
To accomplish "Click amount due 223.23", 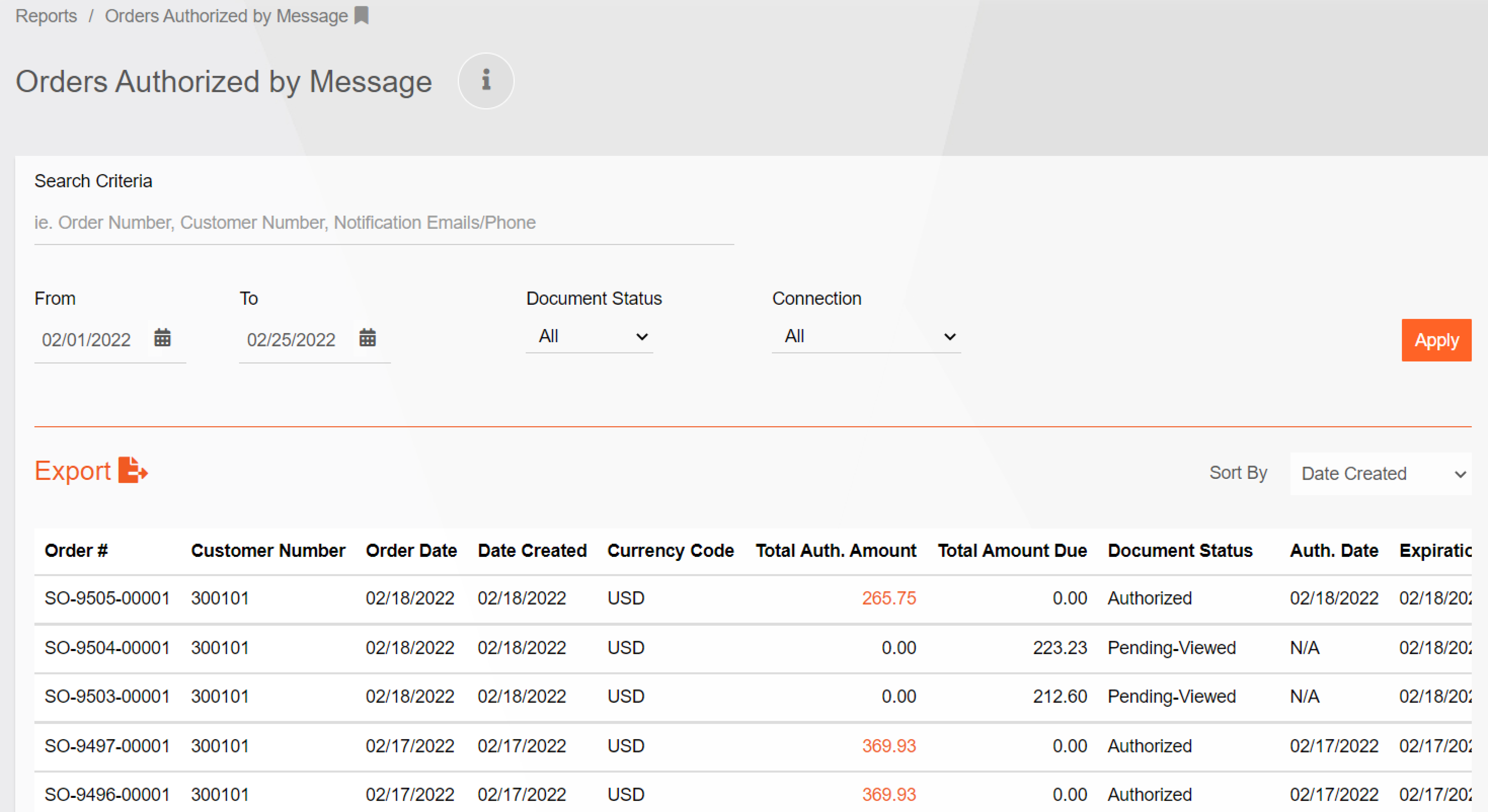I will point(1060,648).
